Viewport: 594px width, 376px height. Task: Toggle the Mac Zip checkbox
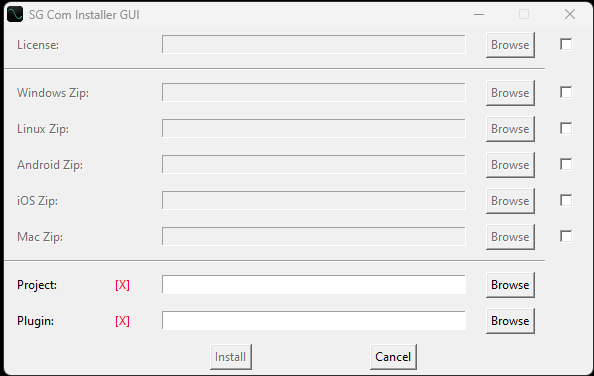point(566,236)
